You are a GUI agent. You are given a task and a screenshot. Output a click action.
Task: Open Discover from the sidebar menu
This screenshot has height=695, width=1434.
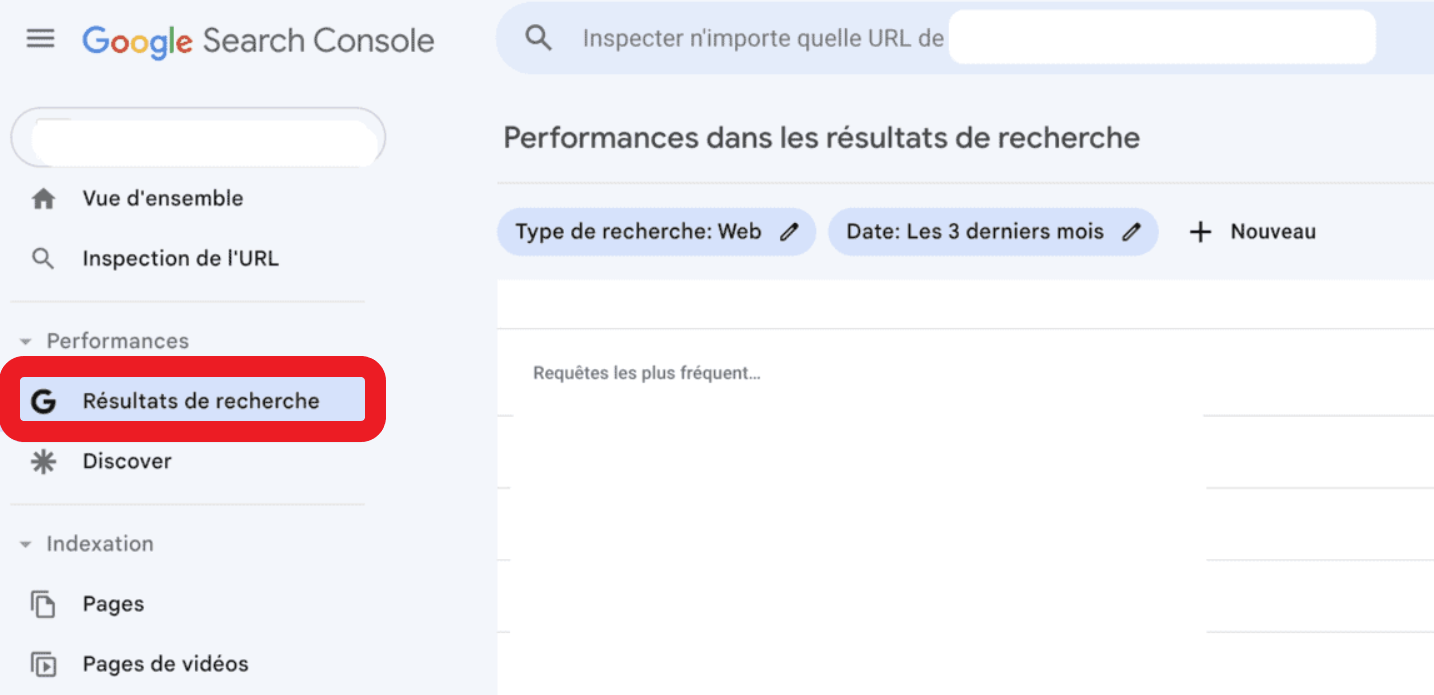[126, 461]
